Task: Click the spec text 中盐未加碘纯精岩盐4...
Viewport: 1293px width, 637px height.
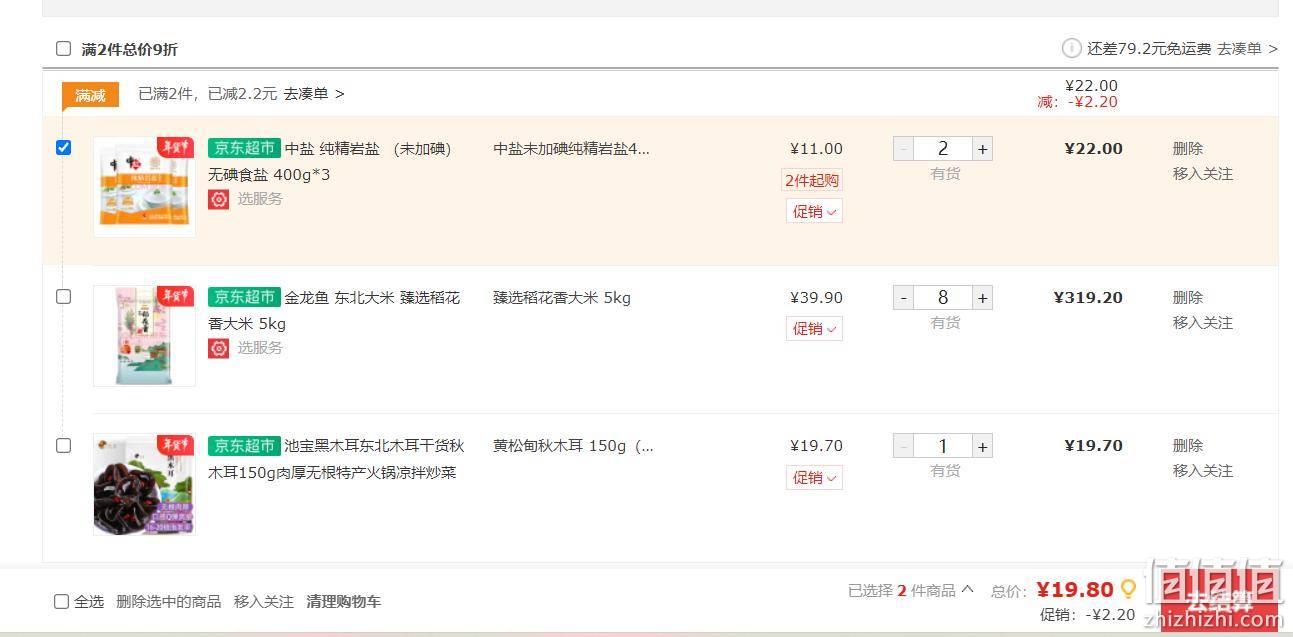Action: (x=571, y=149)
